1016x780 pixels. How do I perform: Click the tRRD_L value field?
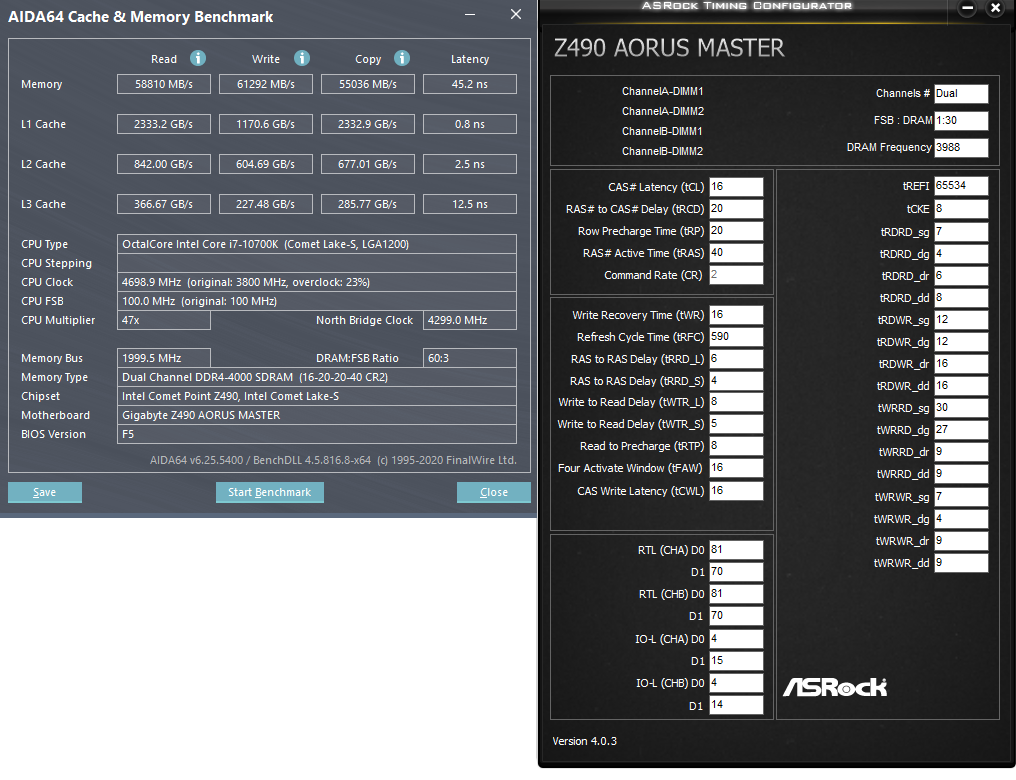[x=736, y=359]
